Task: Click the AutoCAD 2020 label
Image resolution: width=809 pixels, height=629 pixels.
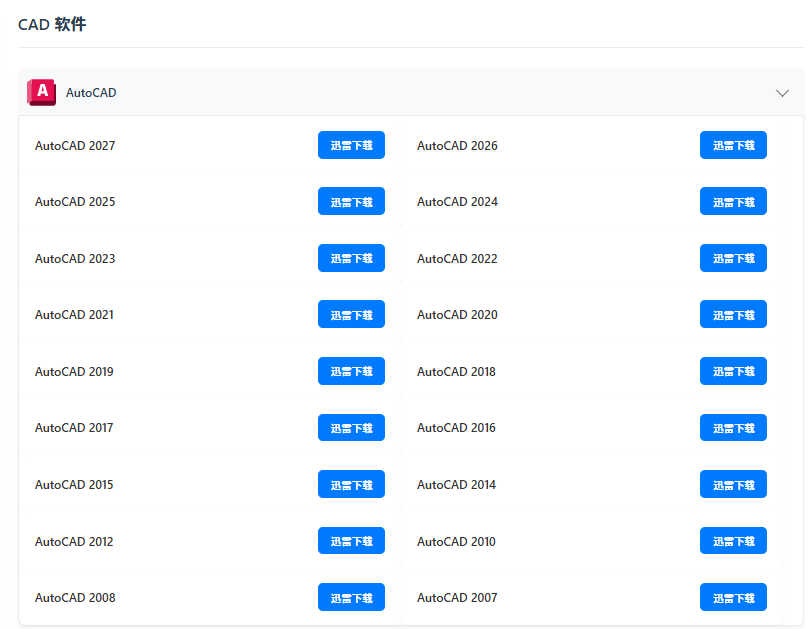Action: point(457,315)
